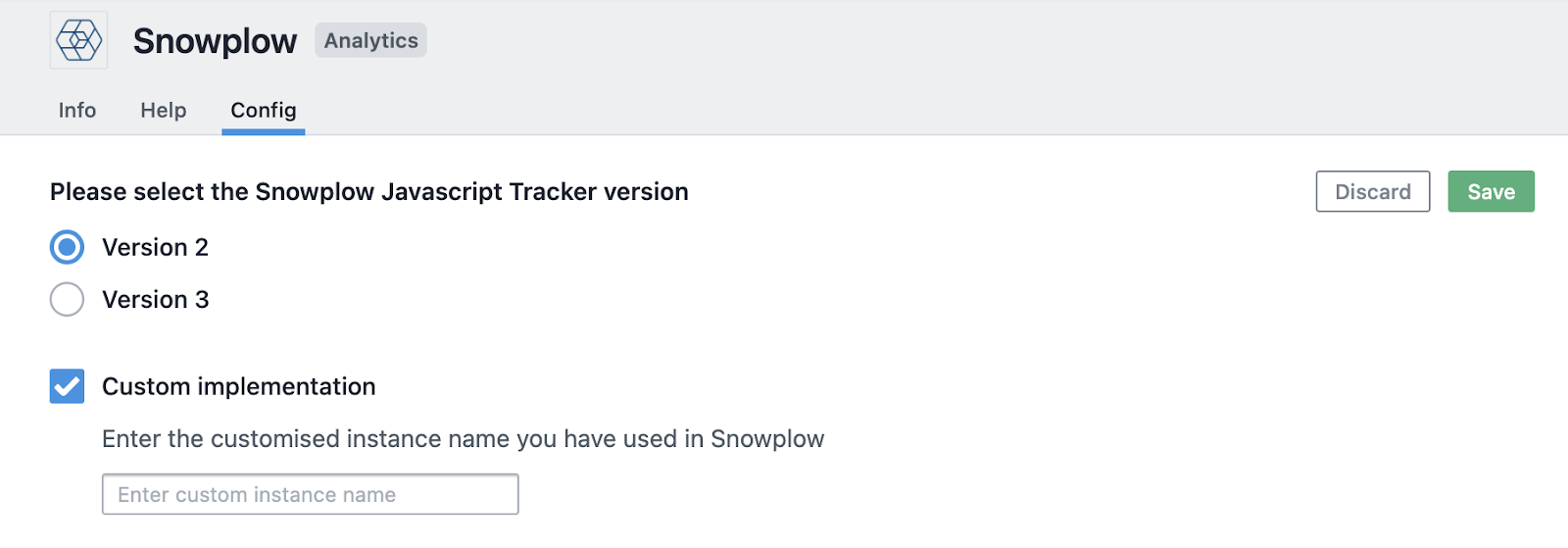Select the Config tab
Viewport: 1568px width, 548px height.
(x=264, y=110)
